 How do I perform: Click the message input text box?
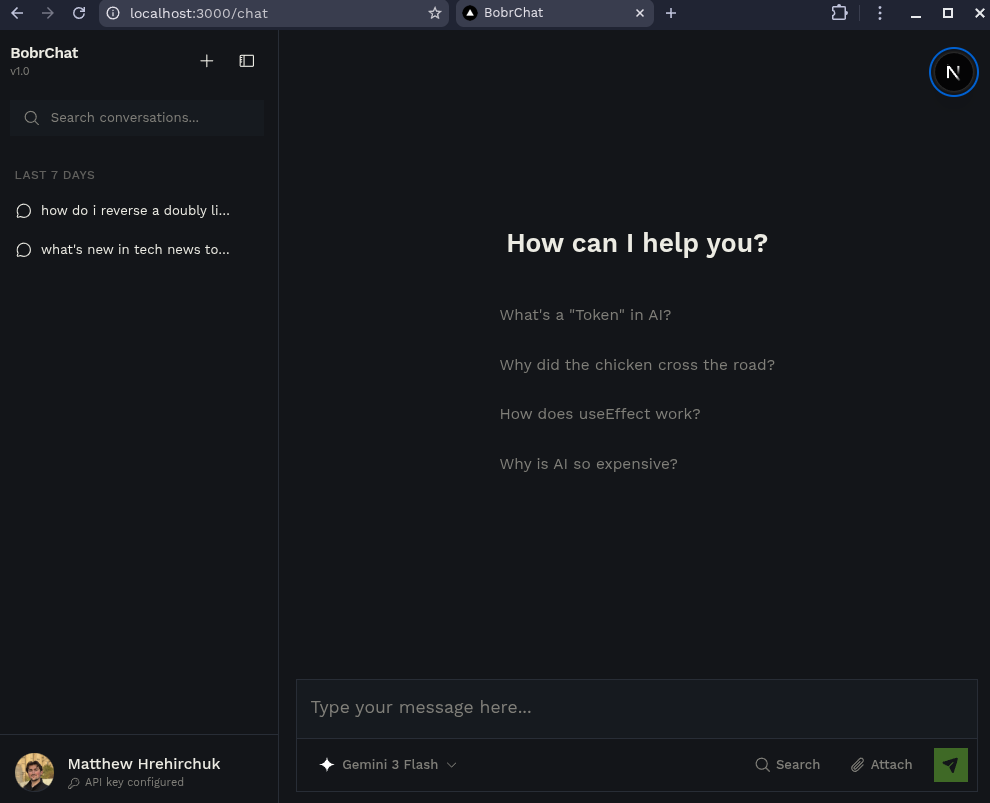tap(636, 708)
